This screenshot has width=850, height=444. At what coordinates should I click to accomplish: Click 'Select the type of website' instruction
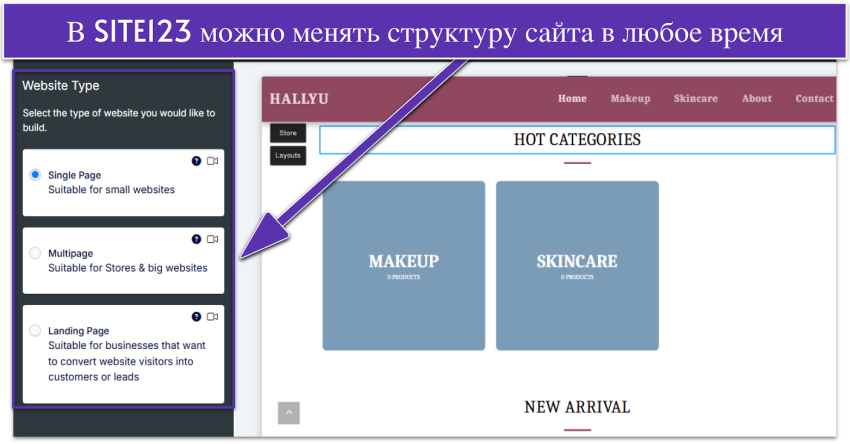[x=119, y=120]
